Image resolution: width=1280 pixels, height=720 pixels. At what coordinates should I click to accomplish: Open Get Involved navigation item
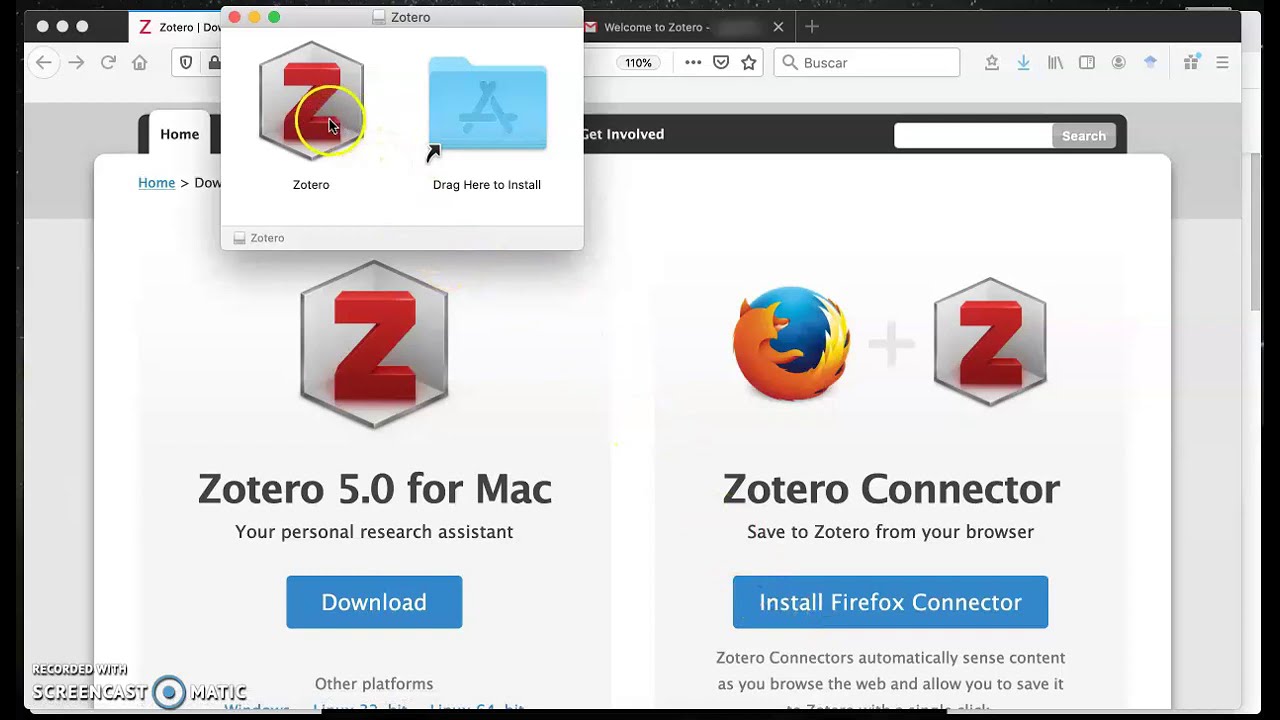pos(622,134)
